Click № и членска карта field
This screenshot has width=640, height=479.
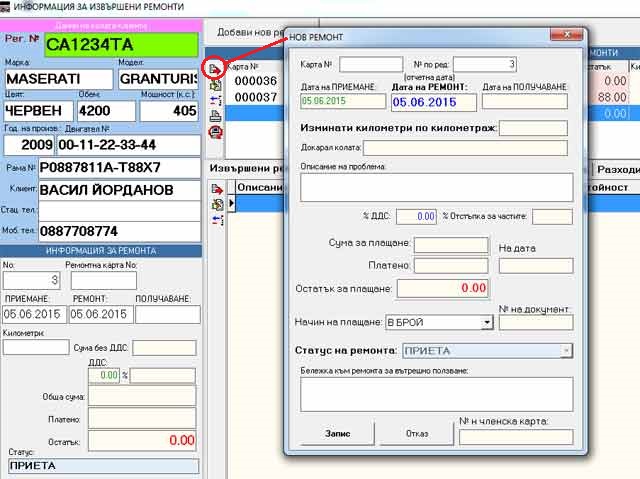pos(516,437)
